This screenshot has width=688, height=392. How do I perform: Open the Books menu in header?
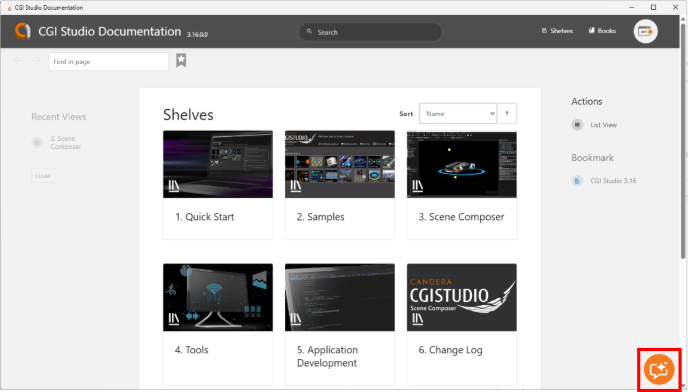(x=602, y=31)
